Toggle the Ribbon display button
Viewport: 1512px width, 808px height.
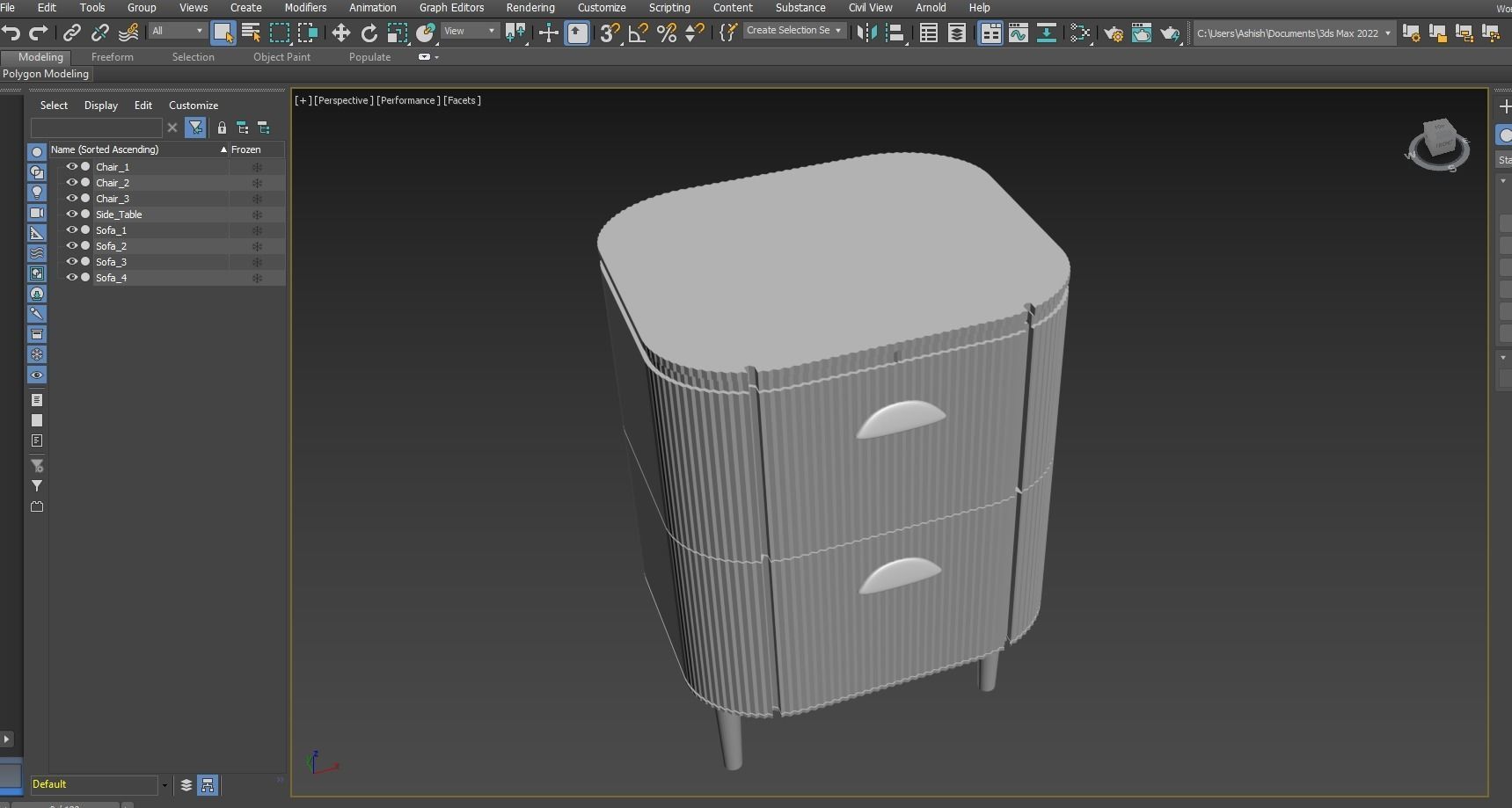click(x=990, y=33)
